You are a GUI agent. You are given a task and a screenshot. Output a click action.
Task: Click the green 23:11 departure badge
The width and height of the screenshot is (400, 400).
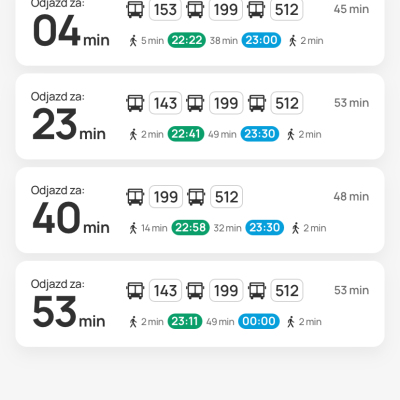tap(185, 321)
